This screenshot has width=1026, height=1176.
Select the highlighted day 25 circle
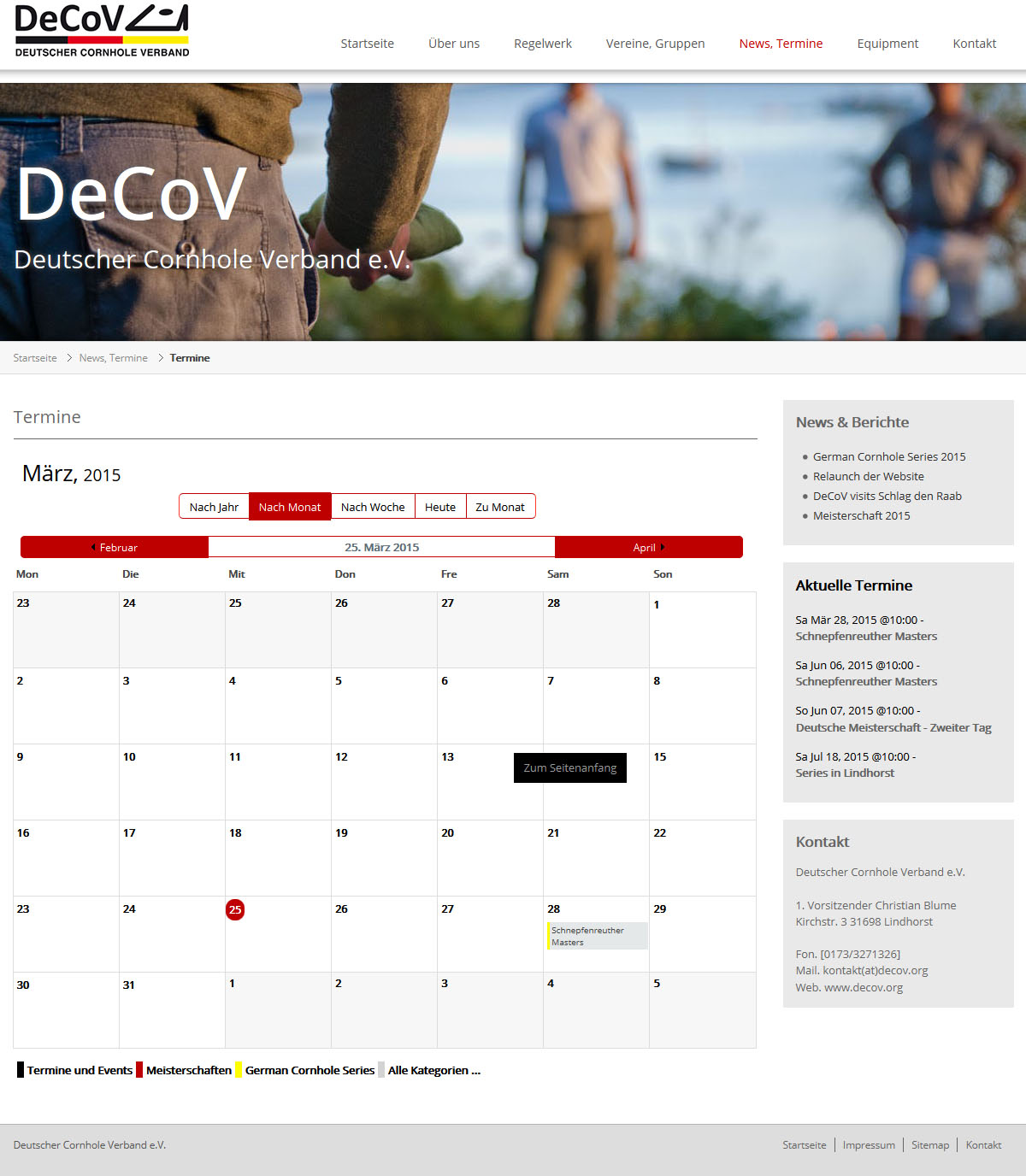pyautogui.click(x=235, y=909)
